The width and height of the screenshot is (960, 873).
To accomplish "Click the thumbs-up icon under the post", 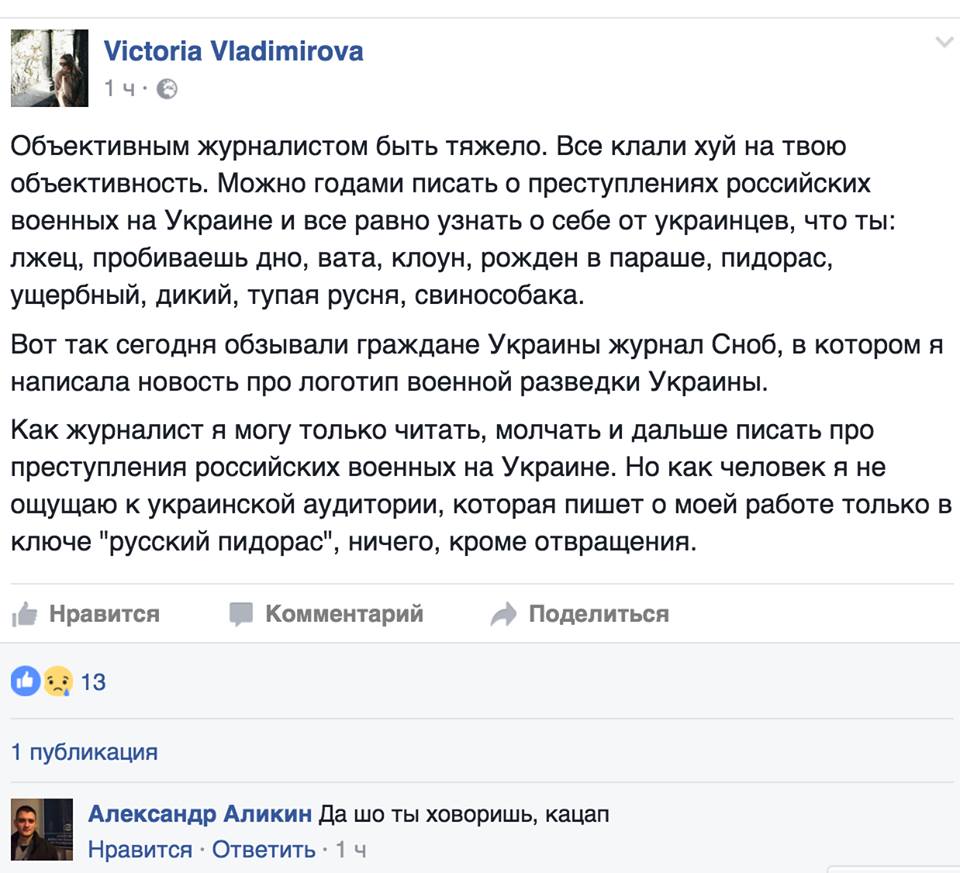I will point(24,614).
